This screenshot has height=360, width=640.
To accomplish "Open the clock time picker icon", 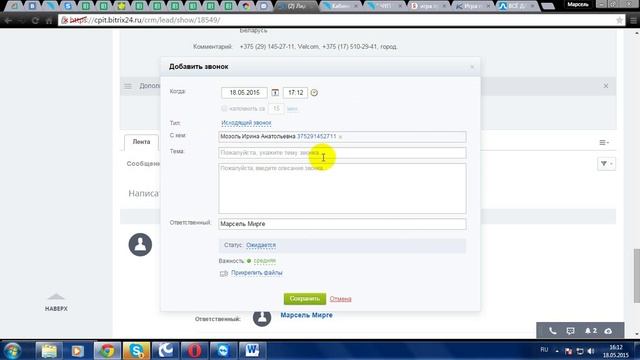I will pos(314,93).
